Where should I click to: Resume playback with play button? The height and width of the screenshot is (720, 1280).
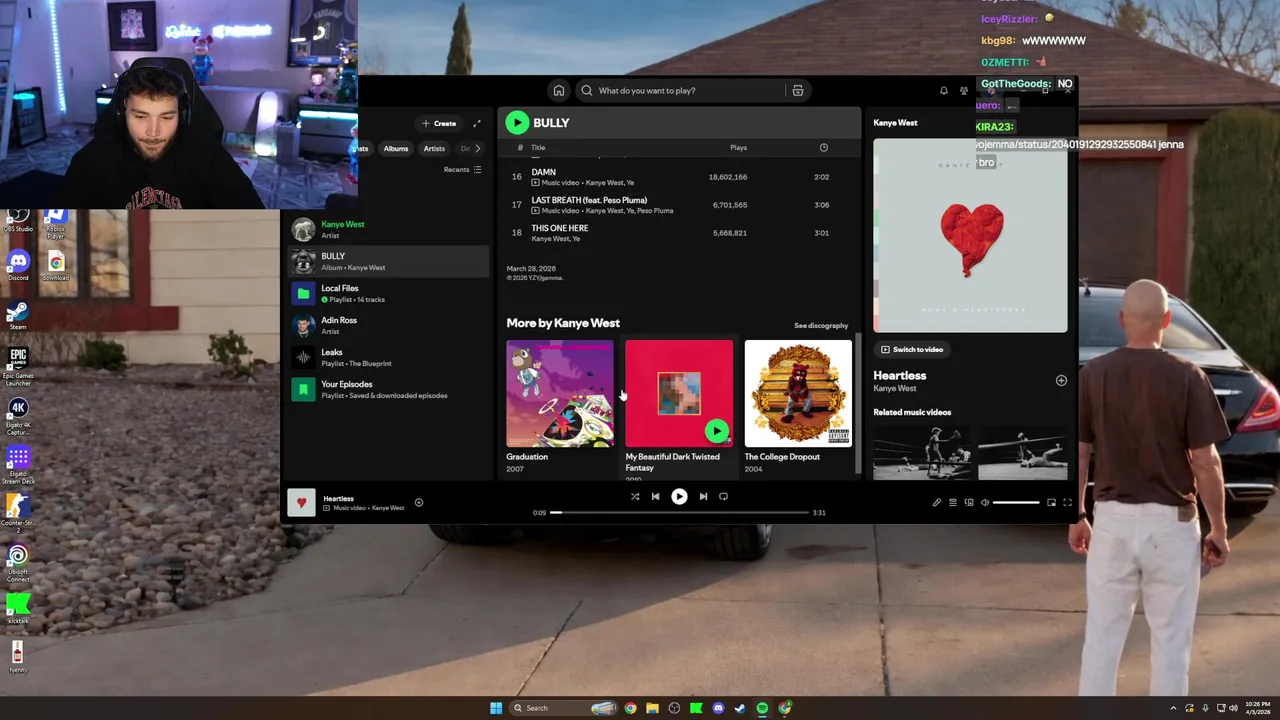679,496
